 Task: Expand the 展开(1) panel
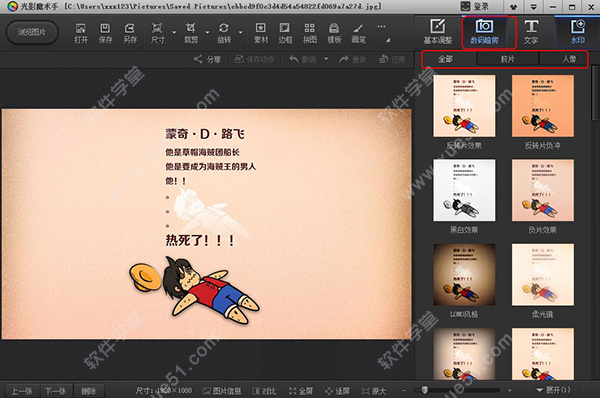point(553,390)
